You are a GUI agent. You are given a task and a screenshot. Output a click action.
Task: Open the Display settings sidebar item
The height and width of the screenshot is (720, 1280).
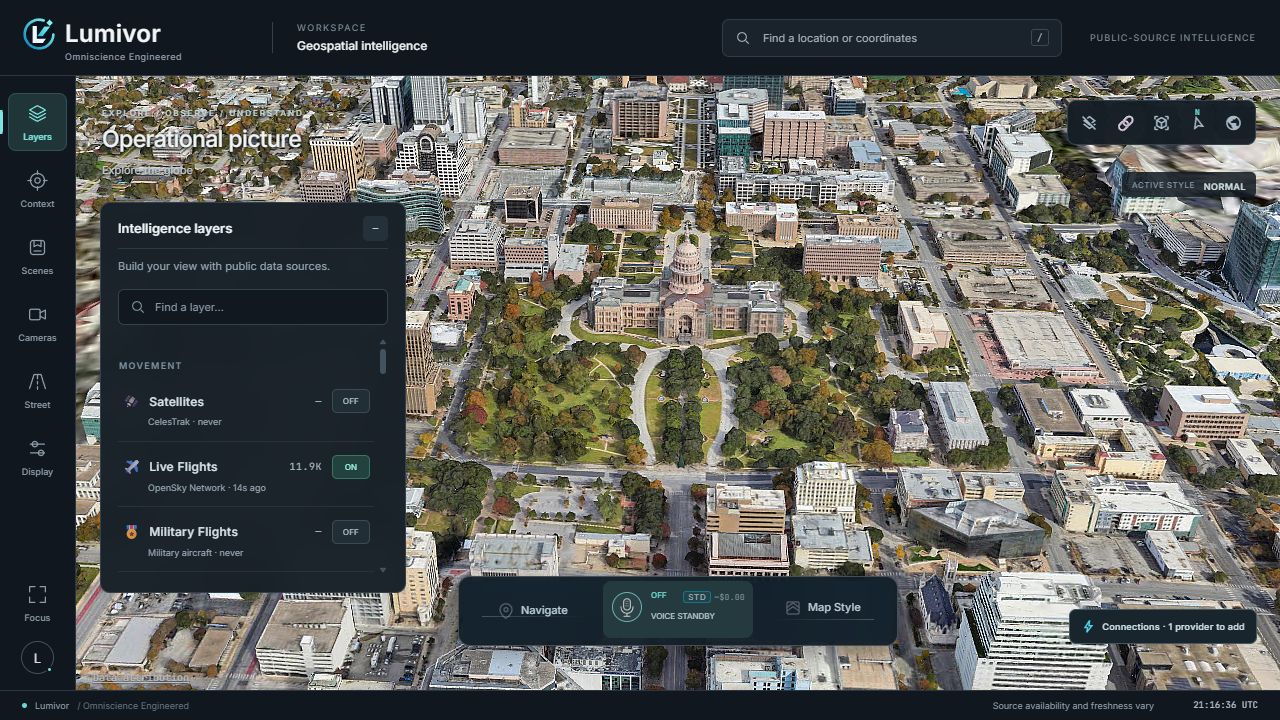click(37, 457)
